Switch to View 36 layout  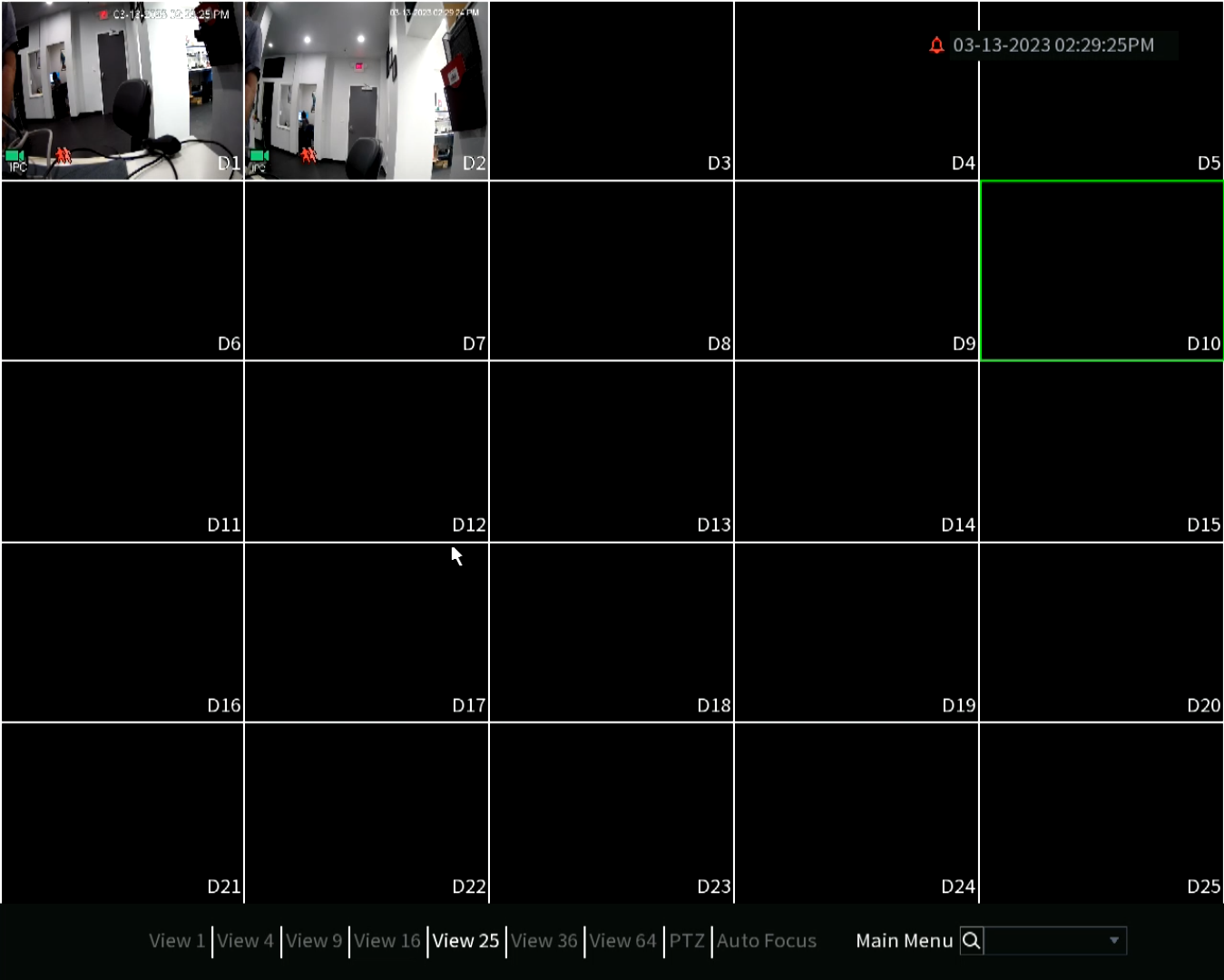pos(544,941)
